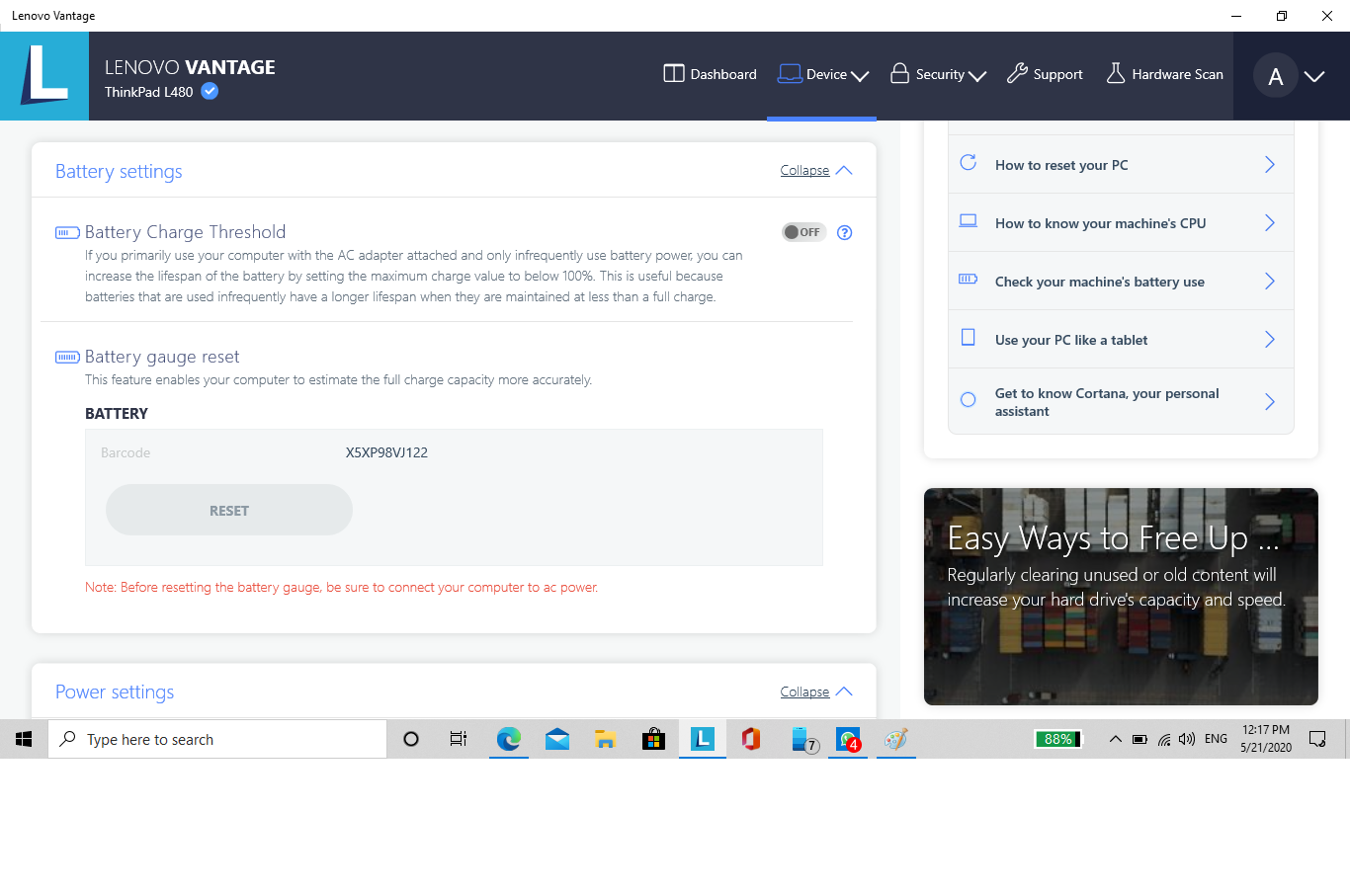The width and height of the screenshot is (1350, 896).
Task: Click the chevron arrow for 'How to reset your PC'
Action: point(1270,164)
